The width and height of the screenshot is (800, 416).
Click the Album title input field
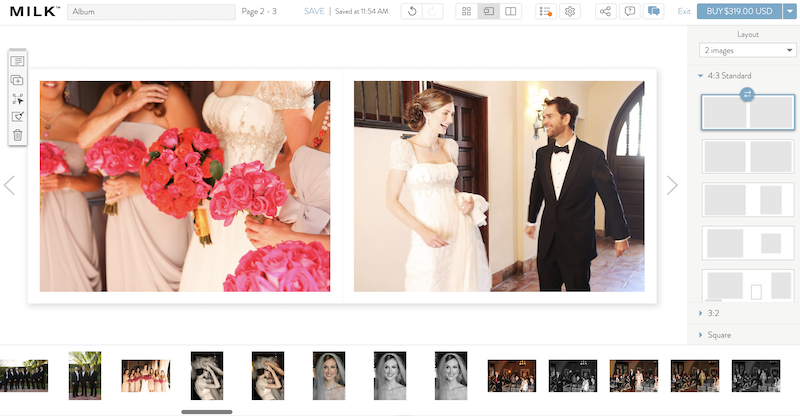pyautogui.click(x=150, y=12)
